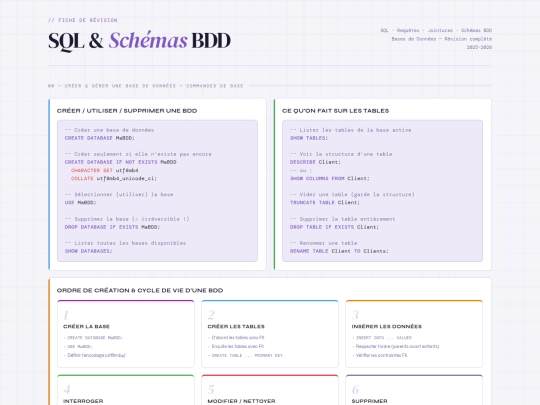This screenshot has width=540, height=405.
Task: Click bullet 'Vérifier les contraintes FK'
Action: click(382, 355)
